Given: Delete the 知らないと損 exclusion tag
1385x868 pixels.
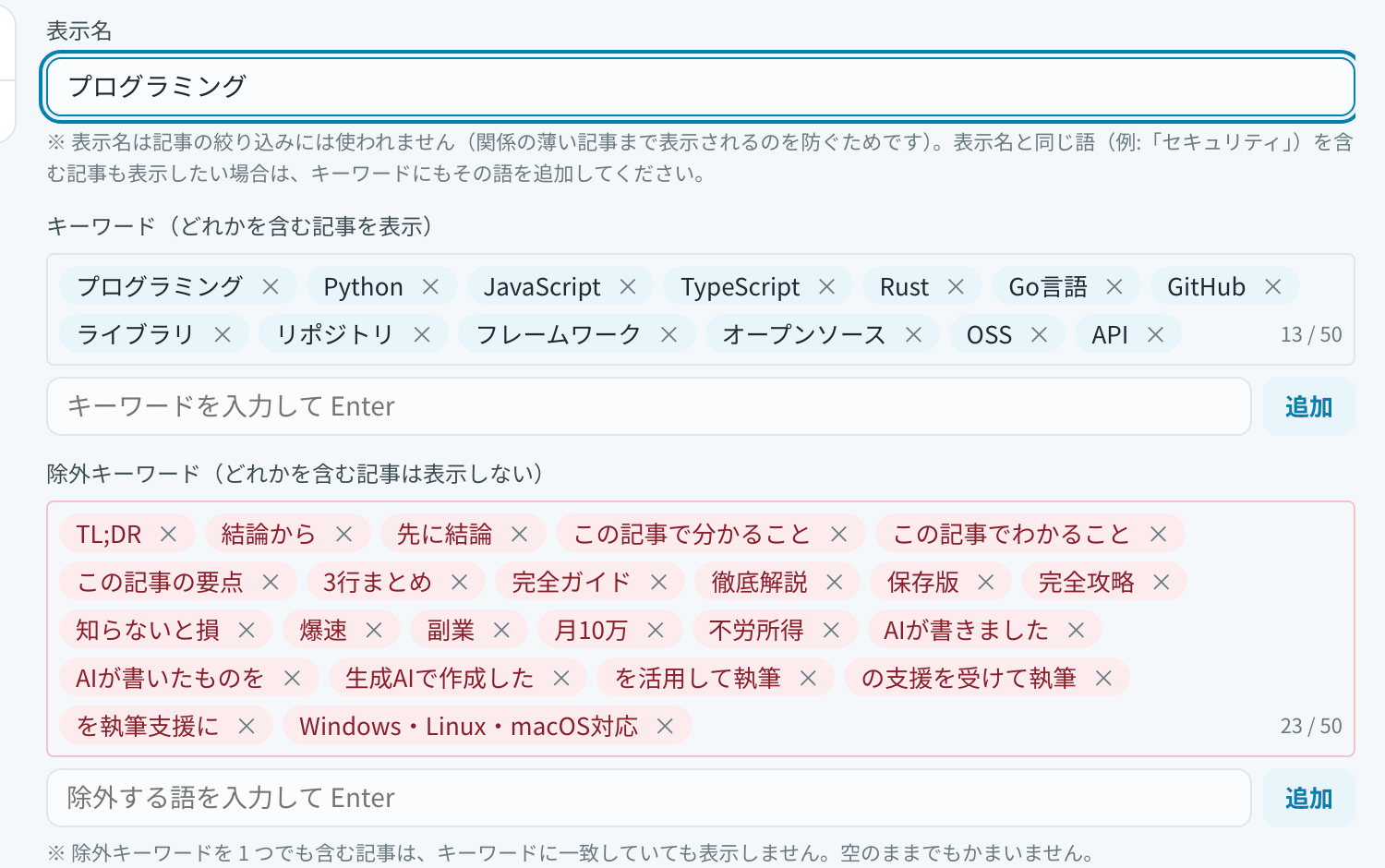Looking at the screenshot, I should [247, 630].
